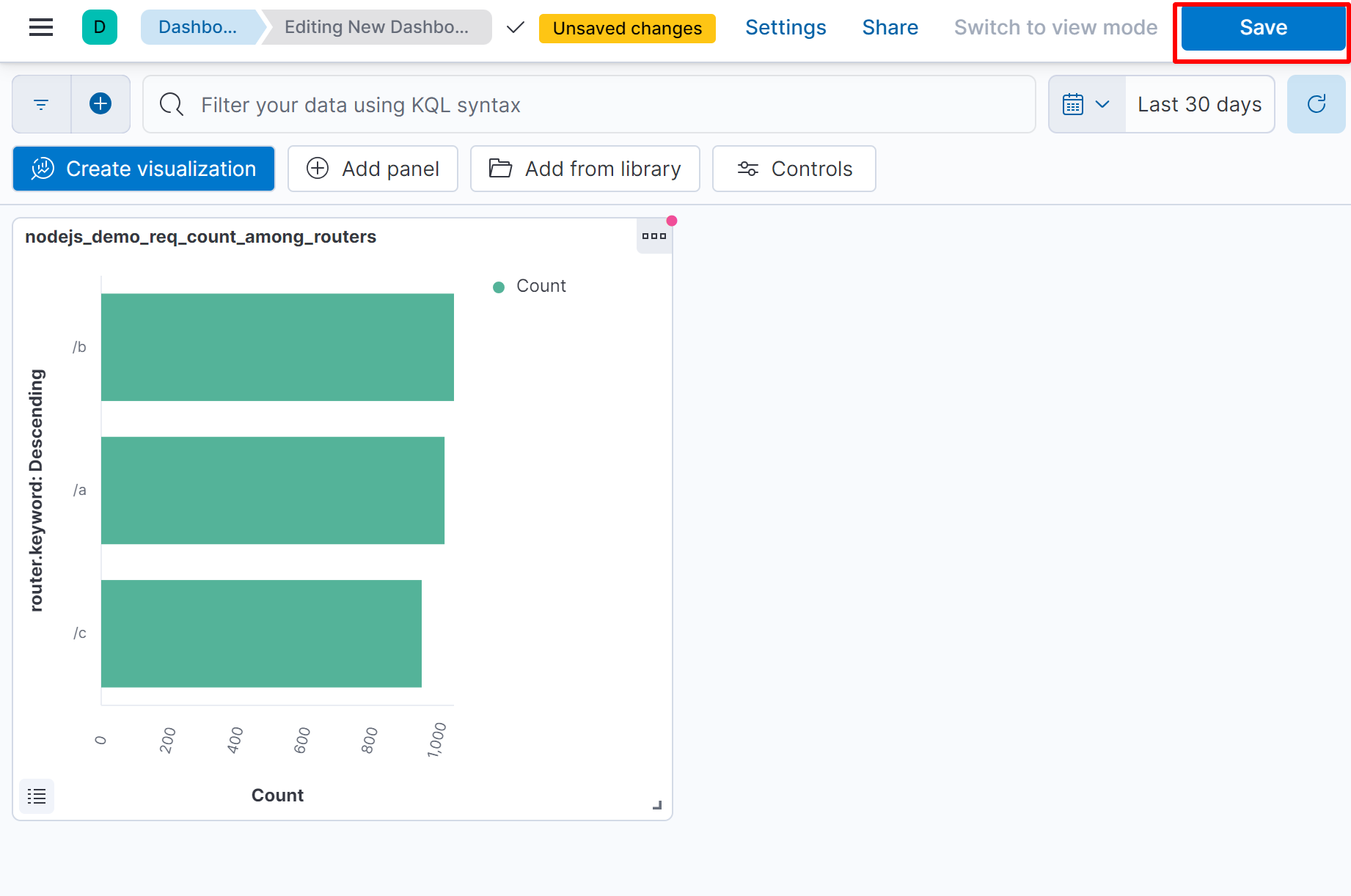
Task: Click Add from library button
Action: 585,169
